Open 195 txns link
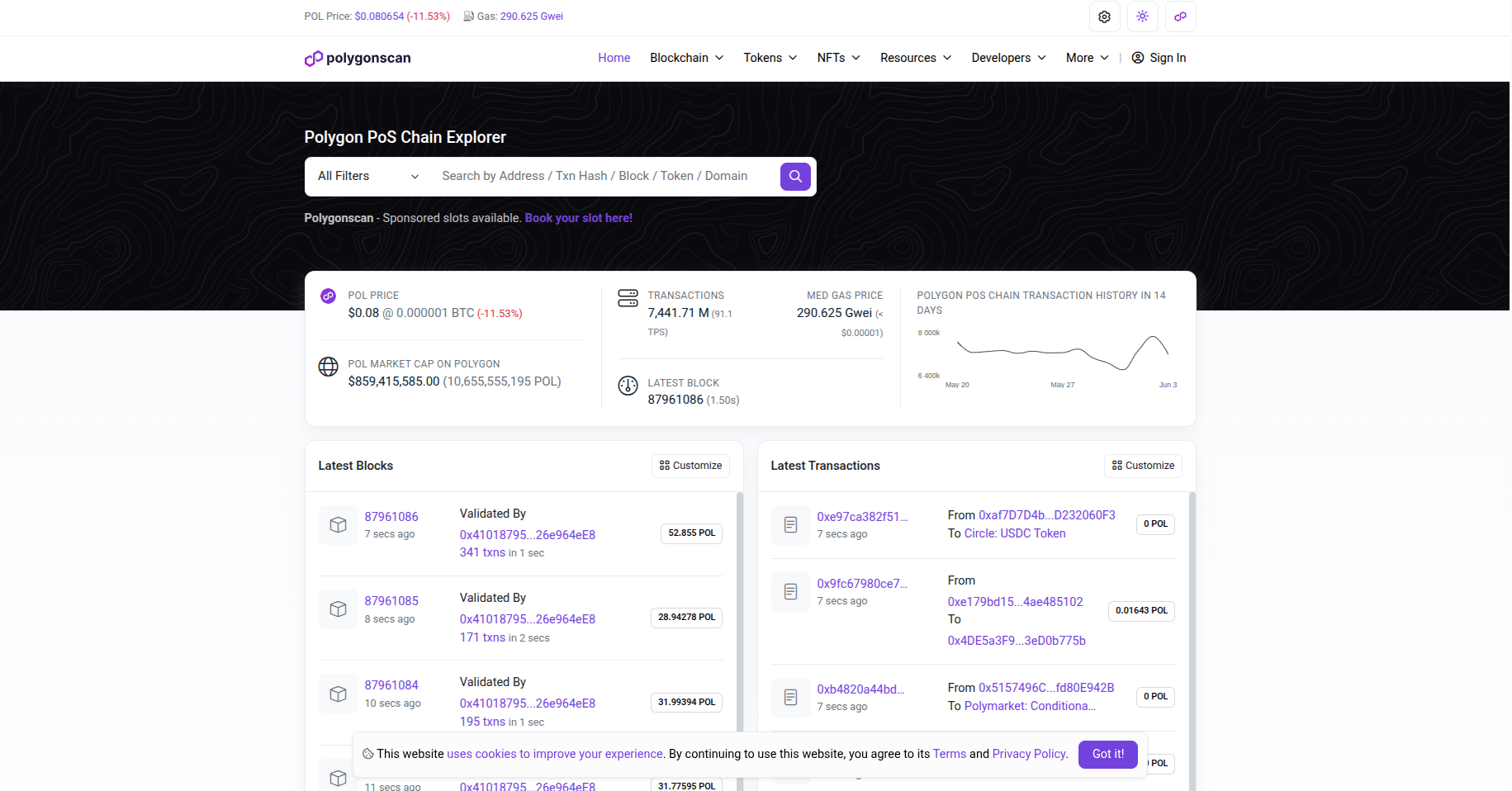Image resolution: width=1512 pixels, height=791 pixels. click(x=482, y=722)
